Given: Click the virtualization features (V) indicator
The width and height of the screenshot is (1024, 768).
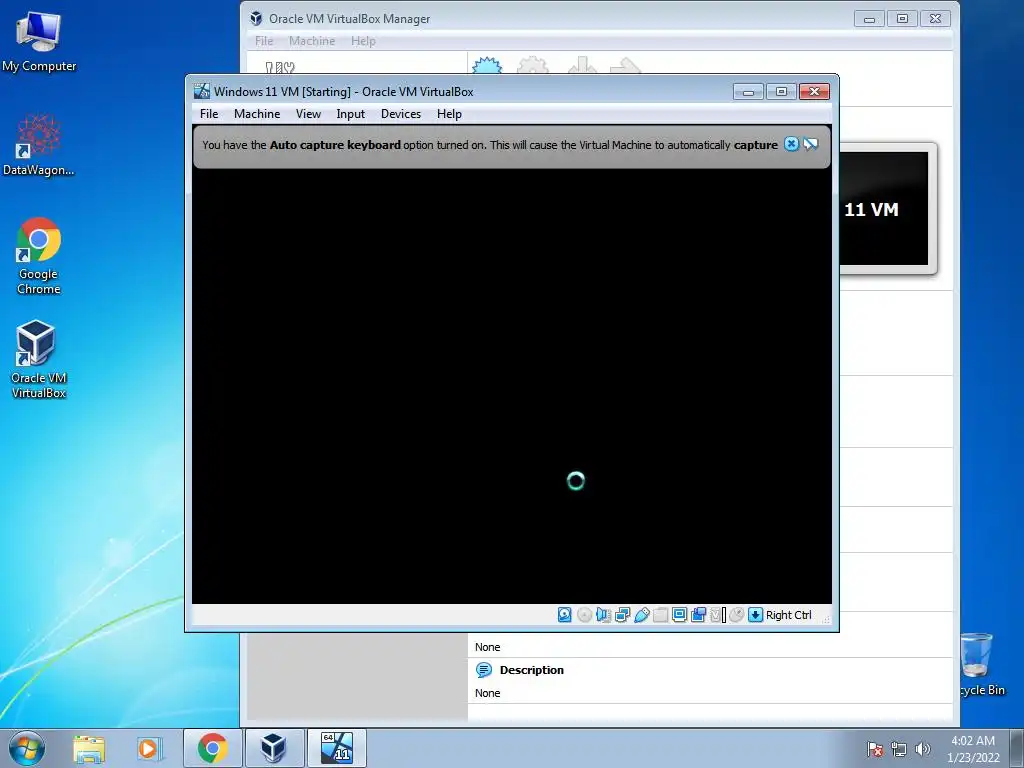Looking at the screenshot, I should (x=717, y=615).
